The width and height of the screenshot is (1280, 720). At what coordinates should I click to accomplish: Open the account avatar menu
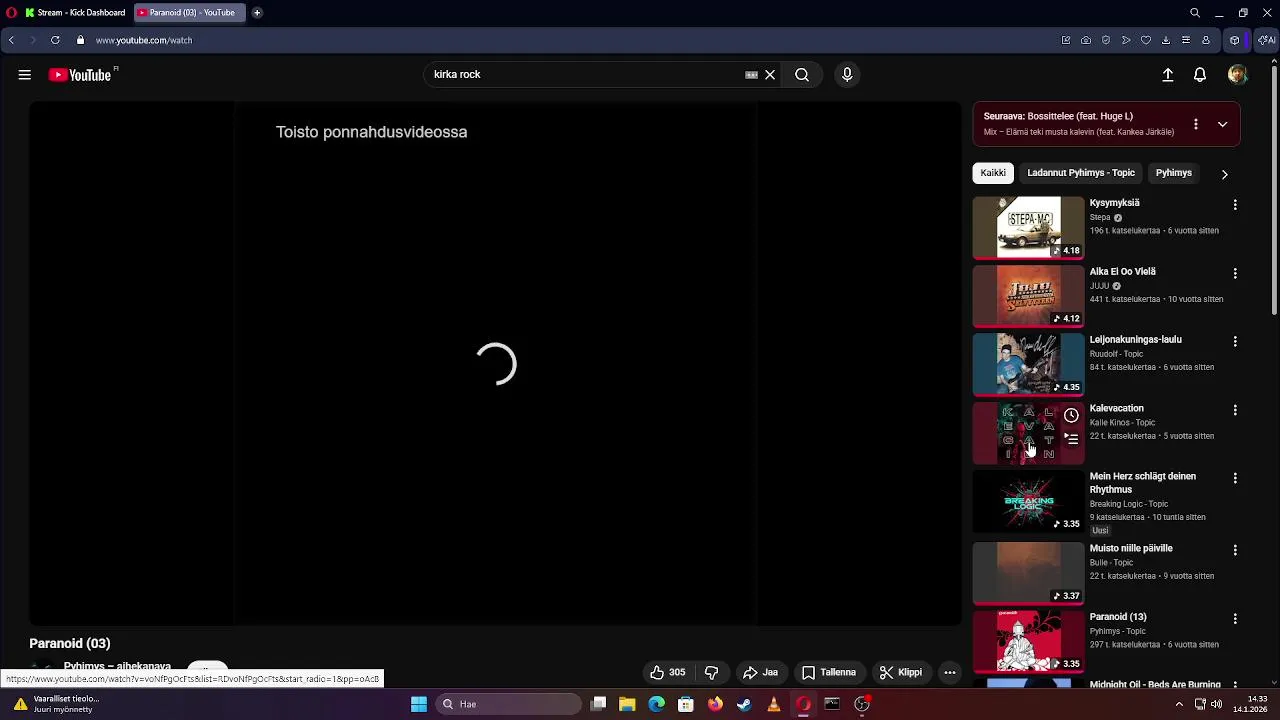tap(1237, 75)
